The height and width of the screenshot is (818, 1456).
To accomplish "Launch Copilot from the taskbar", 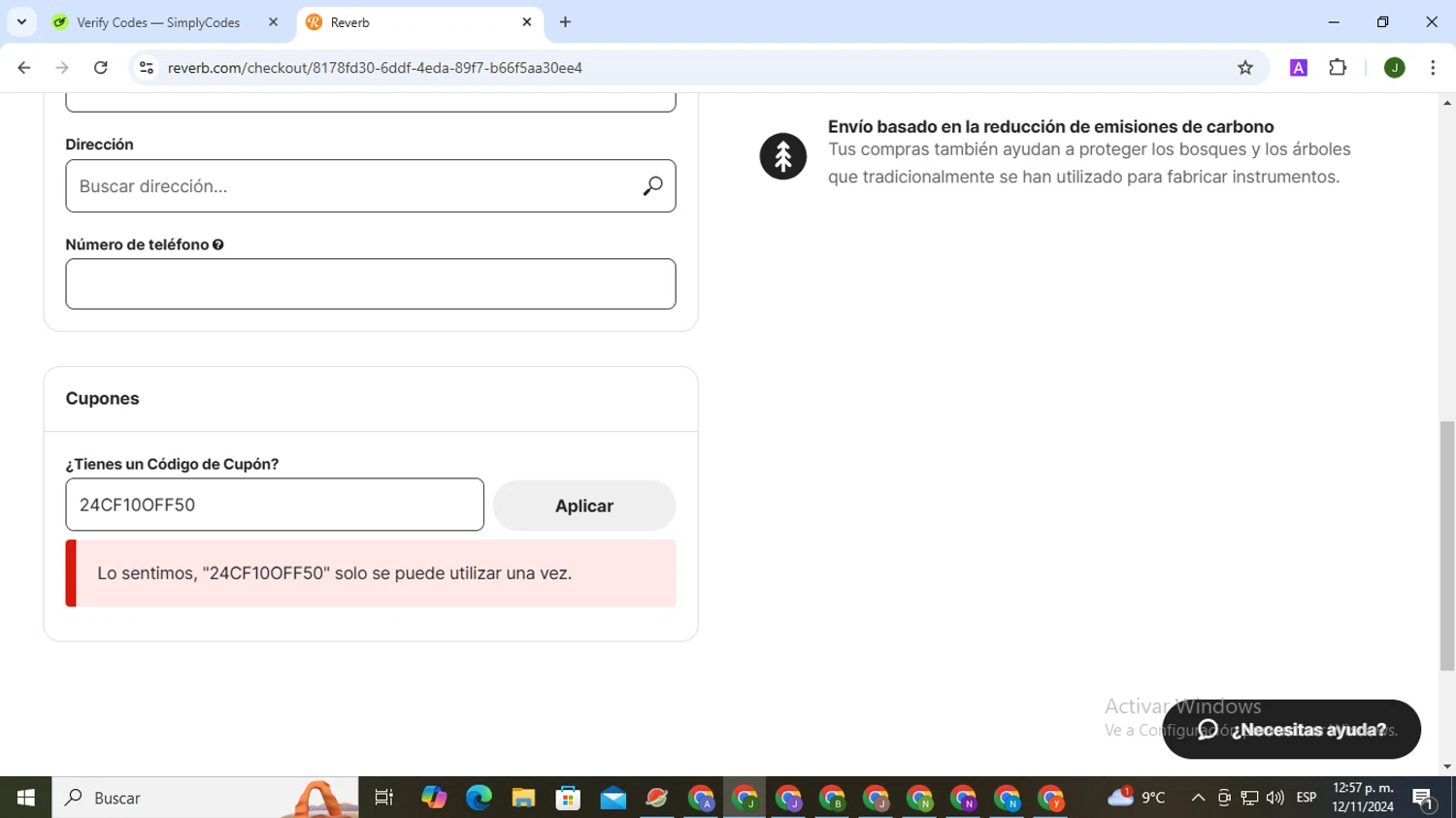I will click(x=434, y=798).
